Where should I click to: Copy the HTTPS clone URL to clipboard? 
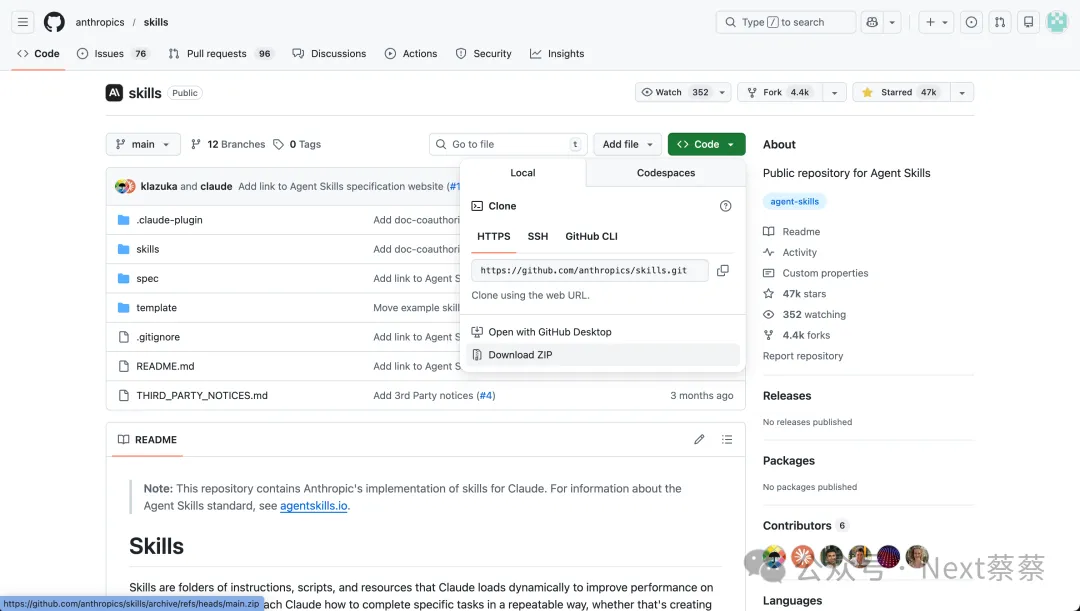pyautogui.click(x=723, y=270)
